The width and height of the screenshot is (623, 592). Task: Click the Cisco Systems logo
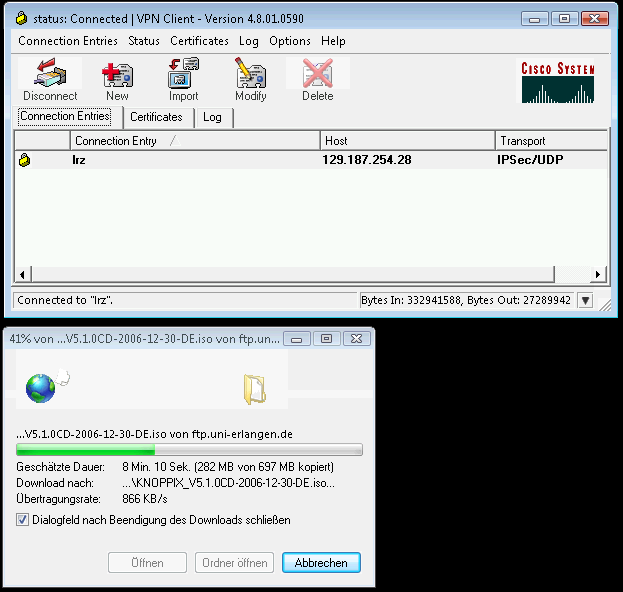[x=557, y=81]
